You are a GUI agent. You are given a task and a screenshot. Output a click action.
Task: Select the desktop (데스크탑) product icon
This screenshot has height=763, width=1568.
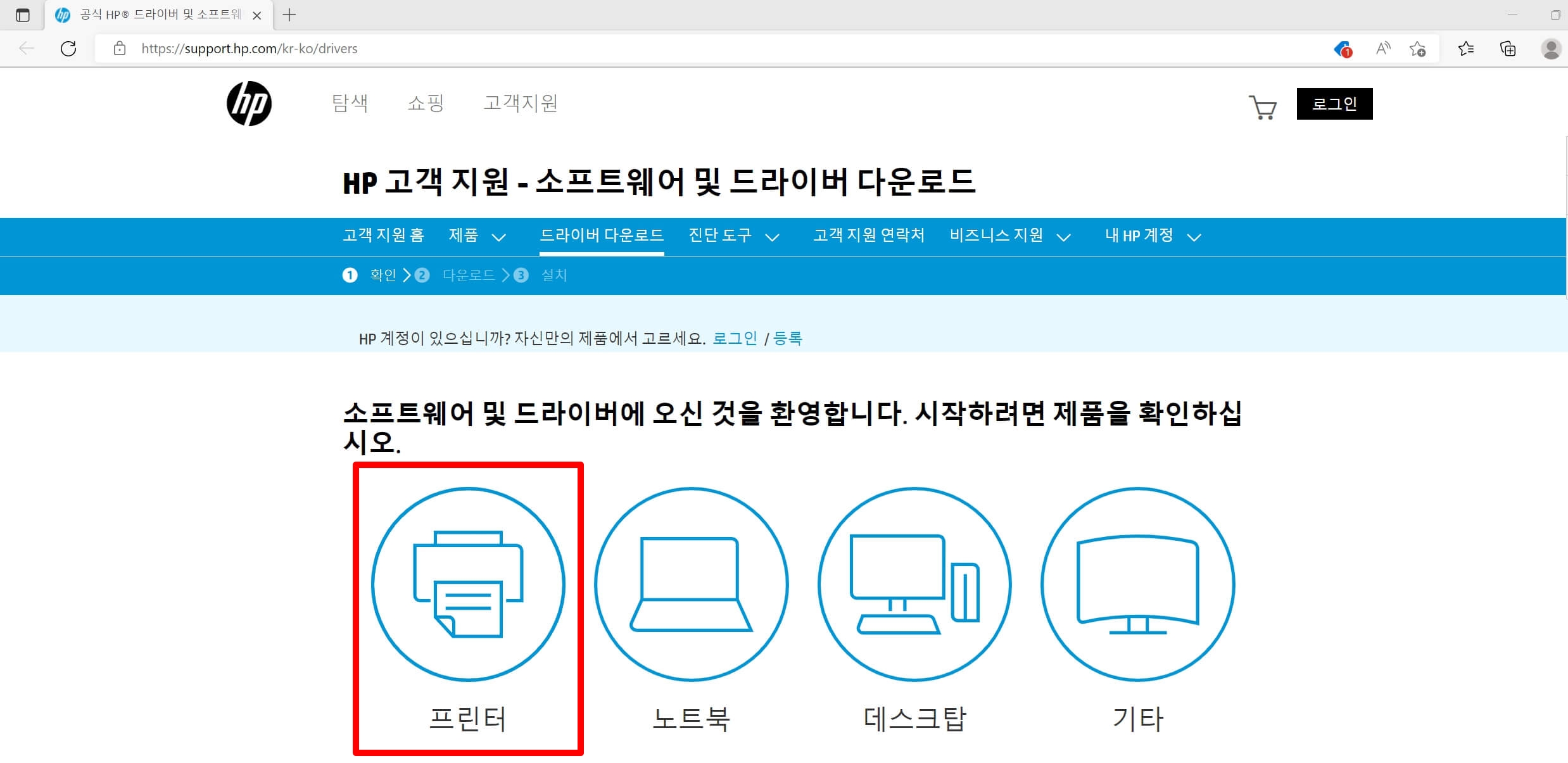[x=914, y=584]
